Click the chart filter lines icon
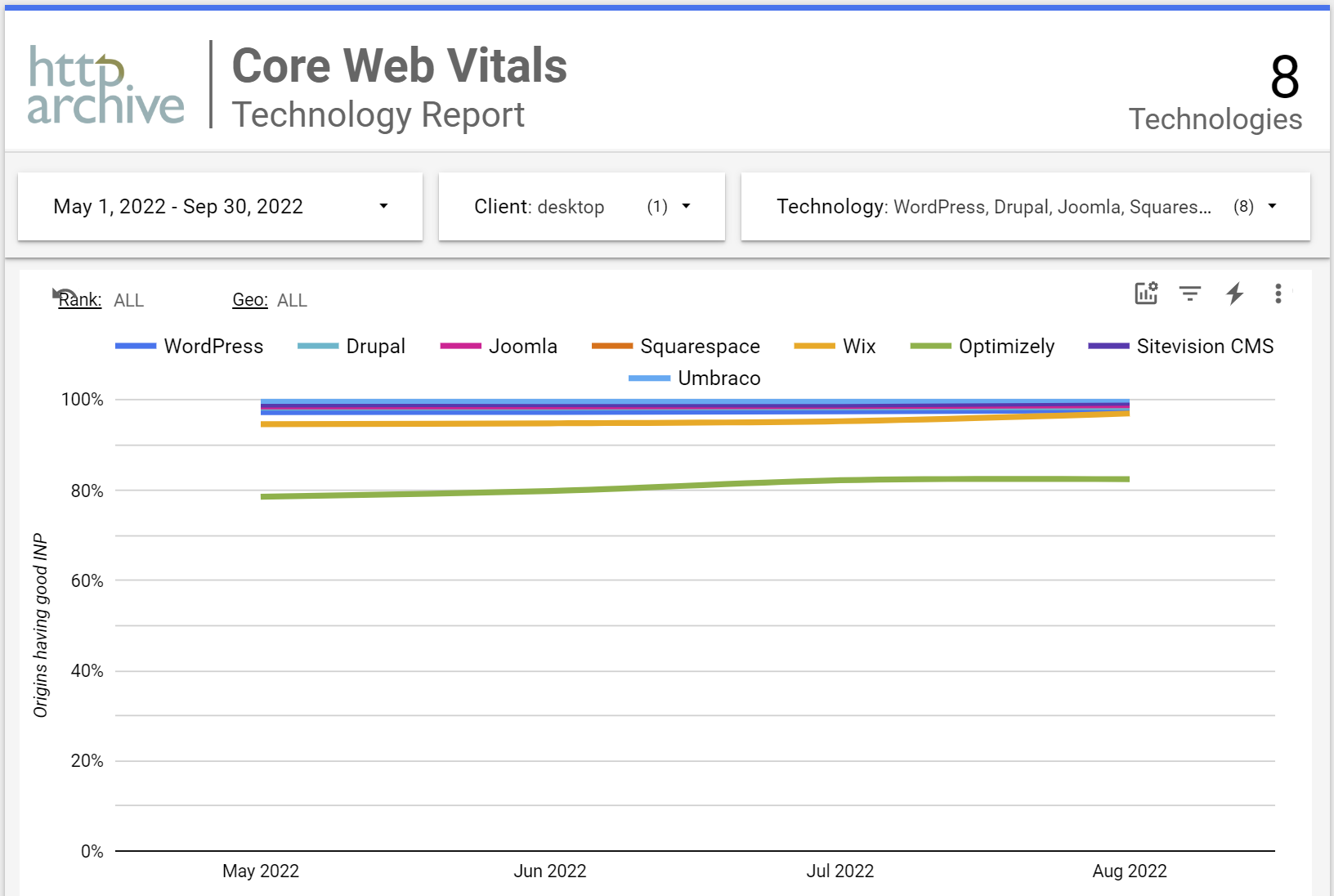Image resolution: width=1334 pixels, height=896 pixels. click(1189, 293)
